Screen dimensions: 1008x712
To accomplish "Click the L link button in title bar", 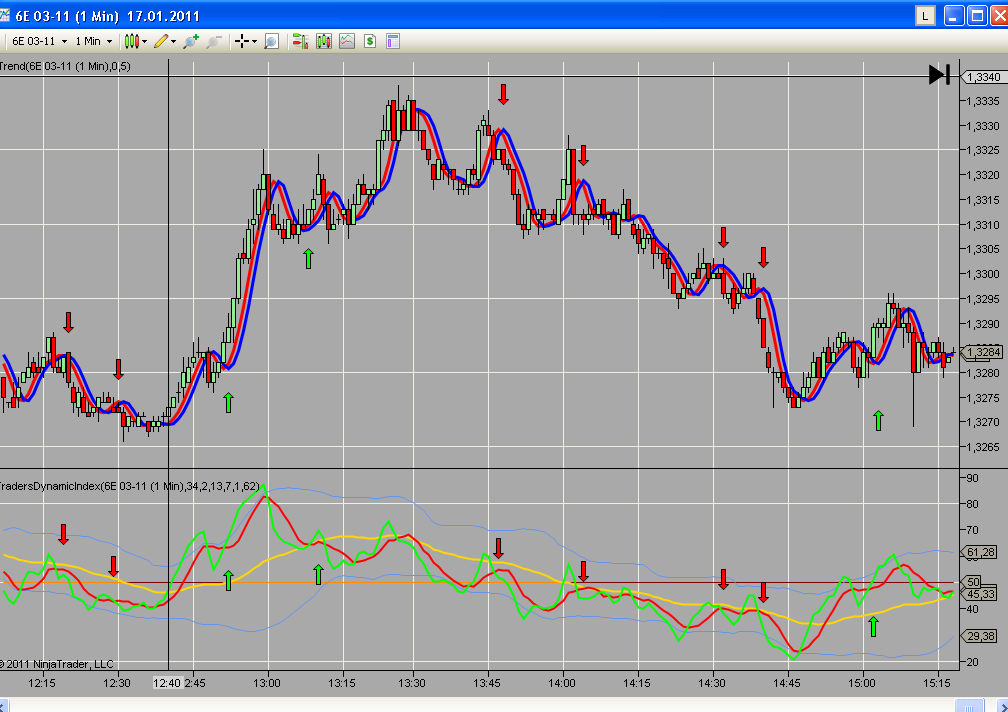I will [x=925, y=16].
